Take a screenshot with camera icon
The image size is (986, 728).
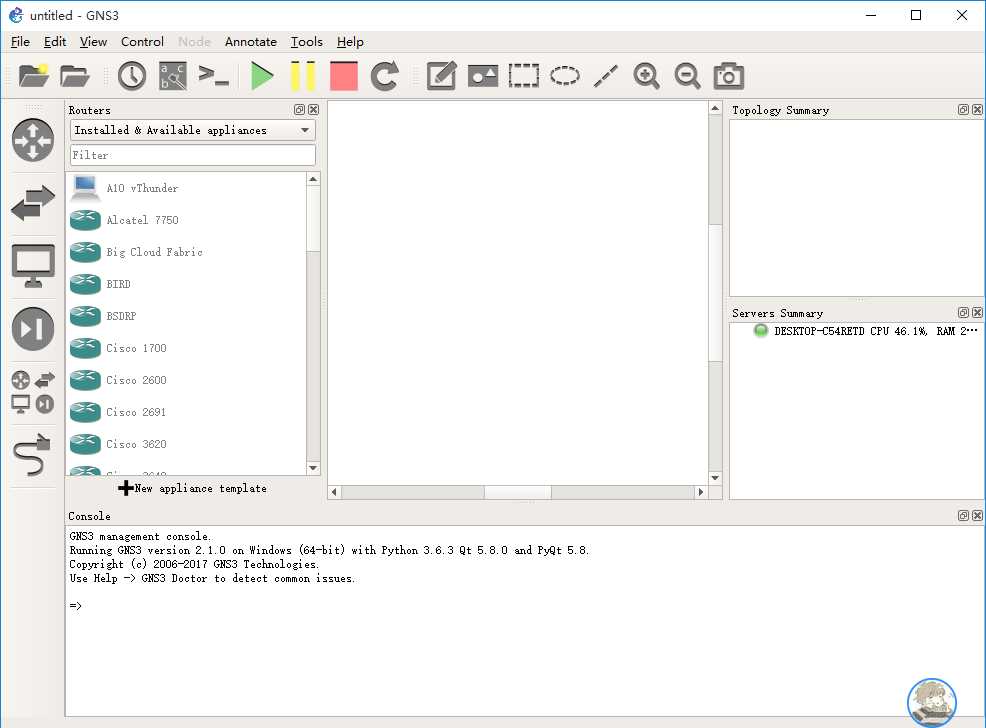(x=729, y=76)
